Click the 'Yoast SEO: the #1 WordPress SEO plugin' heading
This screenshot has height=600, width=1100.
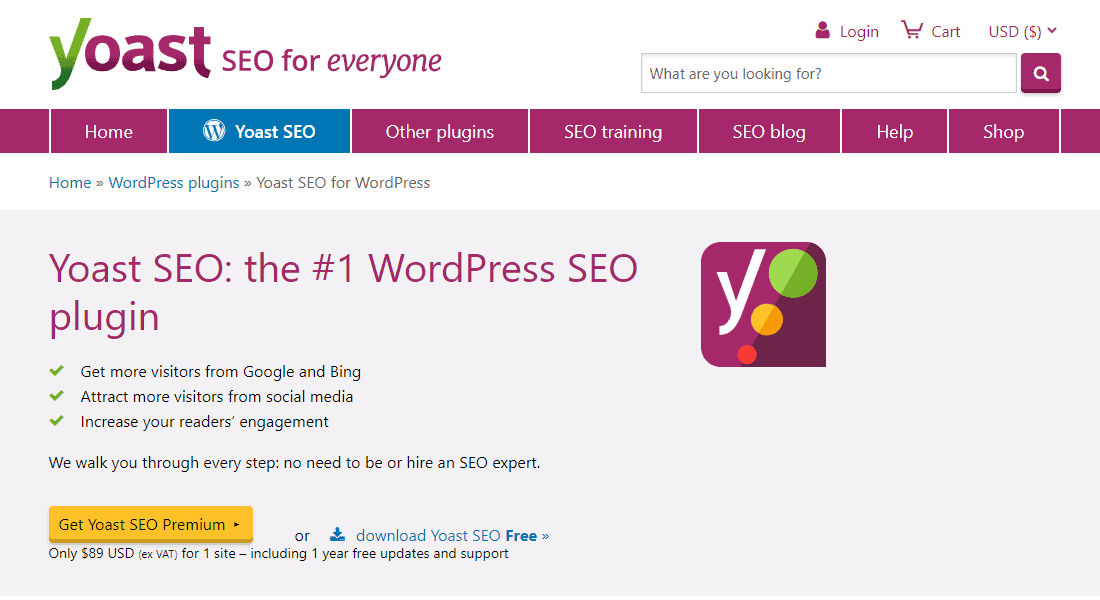(x=343, y=292)
